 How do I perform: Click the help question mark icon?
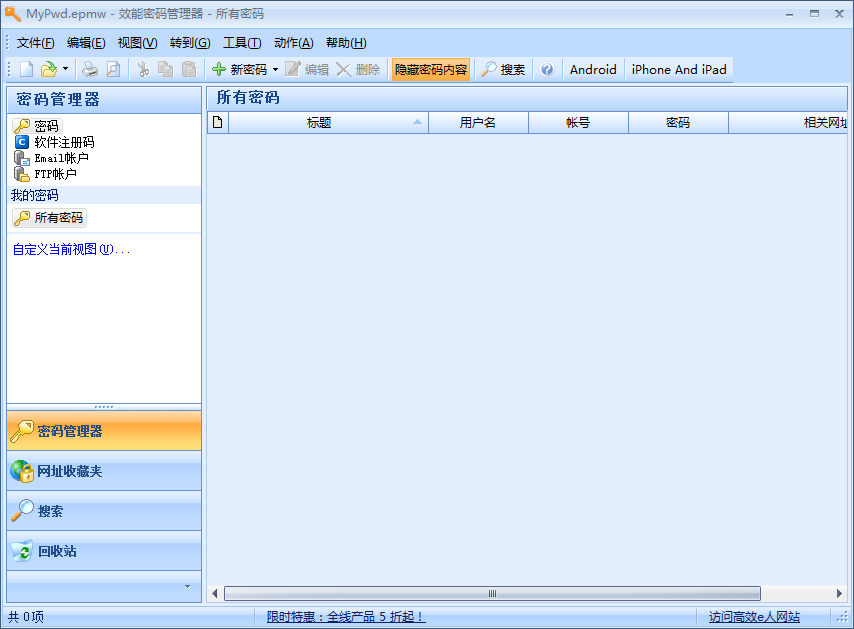(547, 70)
